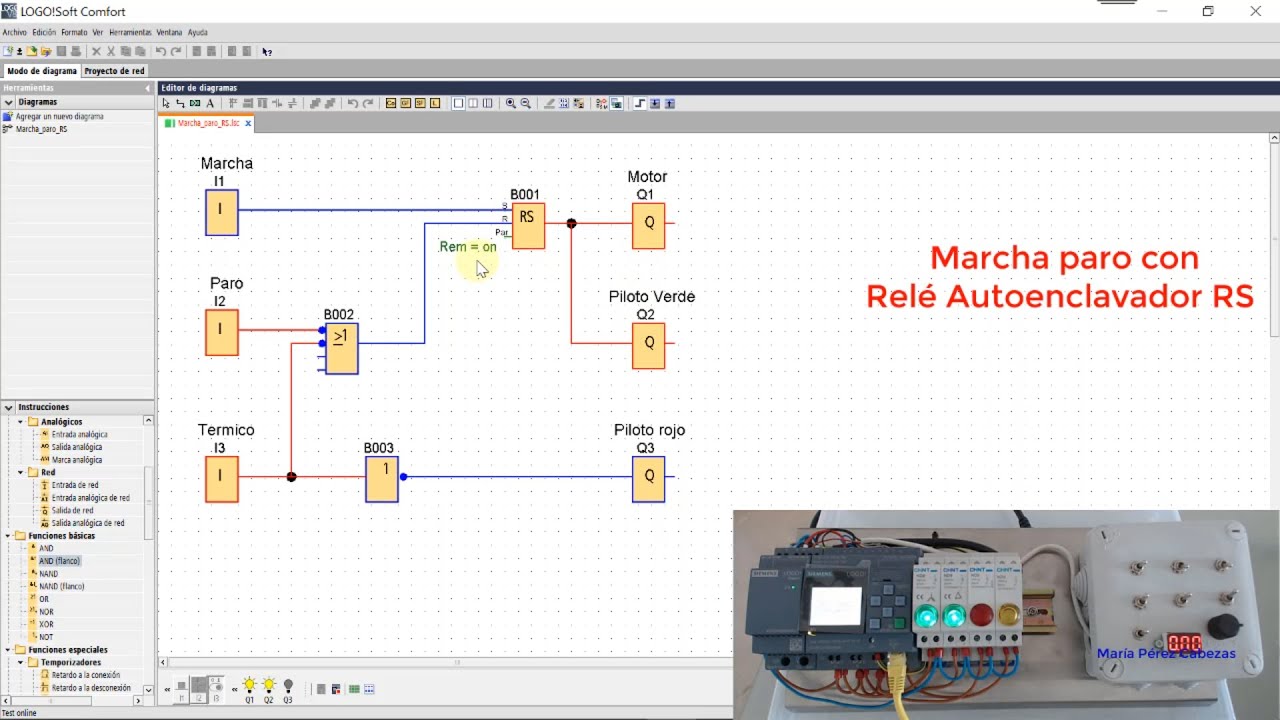Collapse the Instrucciones panel section
Viewport: 1280px width, 720px height.
tap(8, 407)
